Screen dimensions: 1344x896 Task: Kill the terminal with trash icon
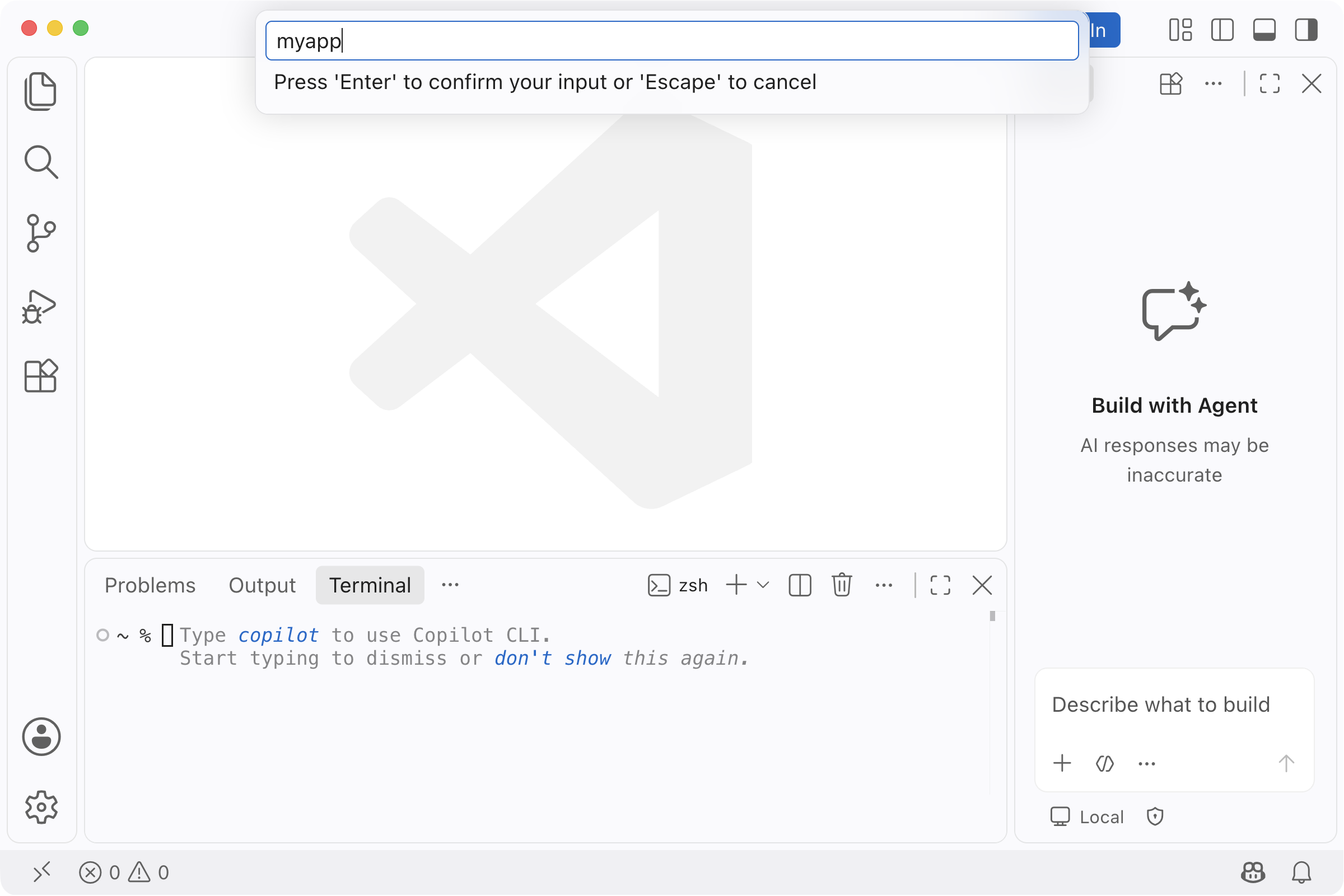[842, 585]
